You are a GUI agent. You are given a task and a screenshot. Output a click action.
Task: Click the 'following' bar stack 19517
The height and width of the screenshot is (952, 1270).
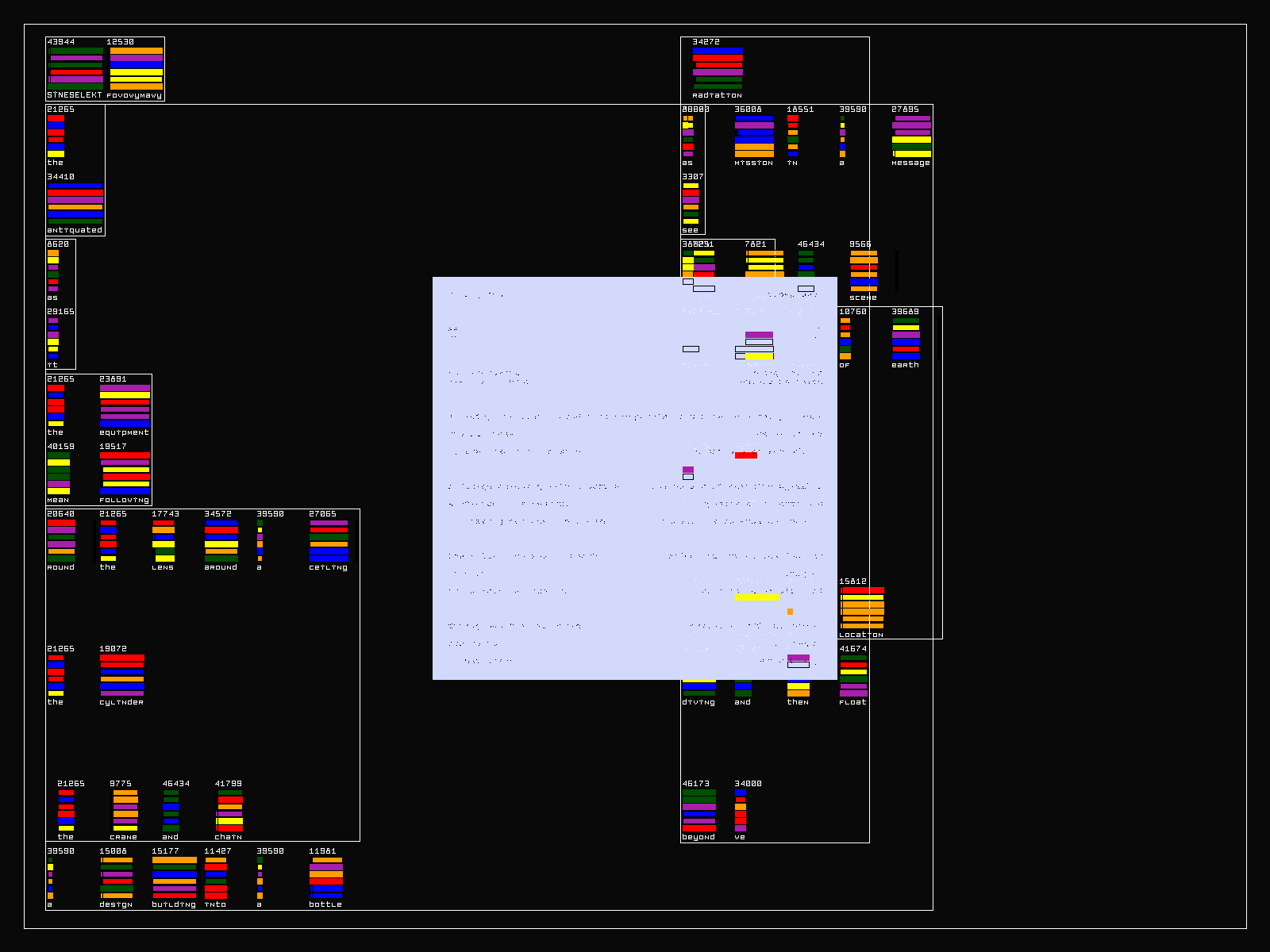pyautogui.click(x=125, y=473)
